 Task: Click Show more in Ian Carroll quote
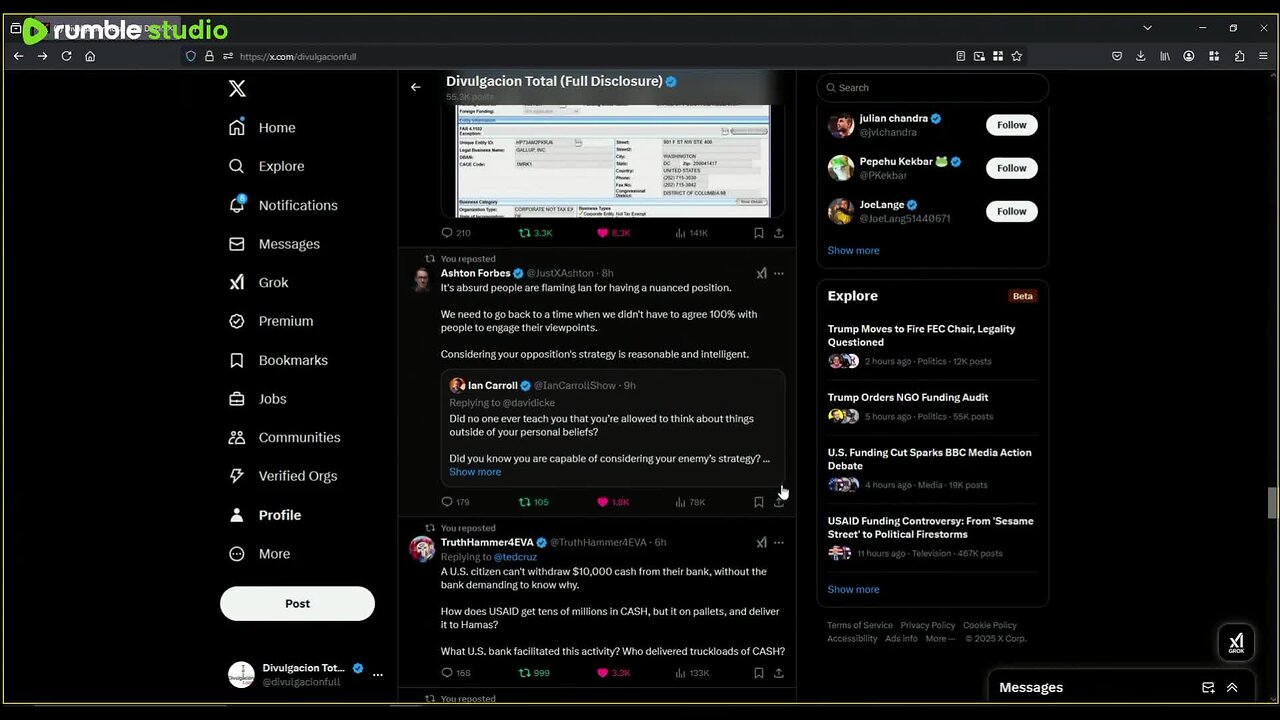point(475,472)
